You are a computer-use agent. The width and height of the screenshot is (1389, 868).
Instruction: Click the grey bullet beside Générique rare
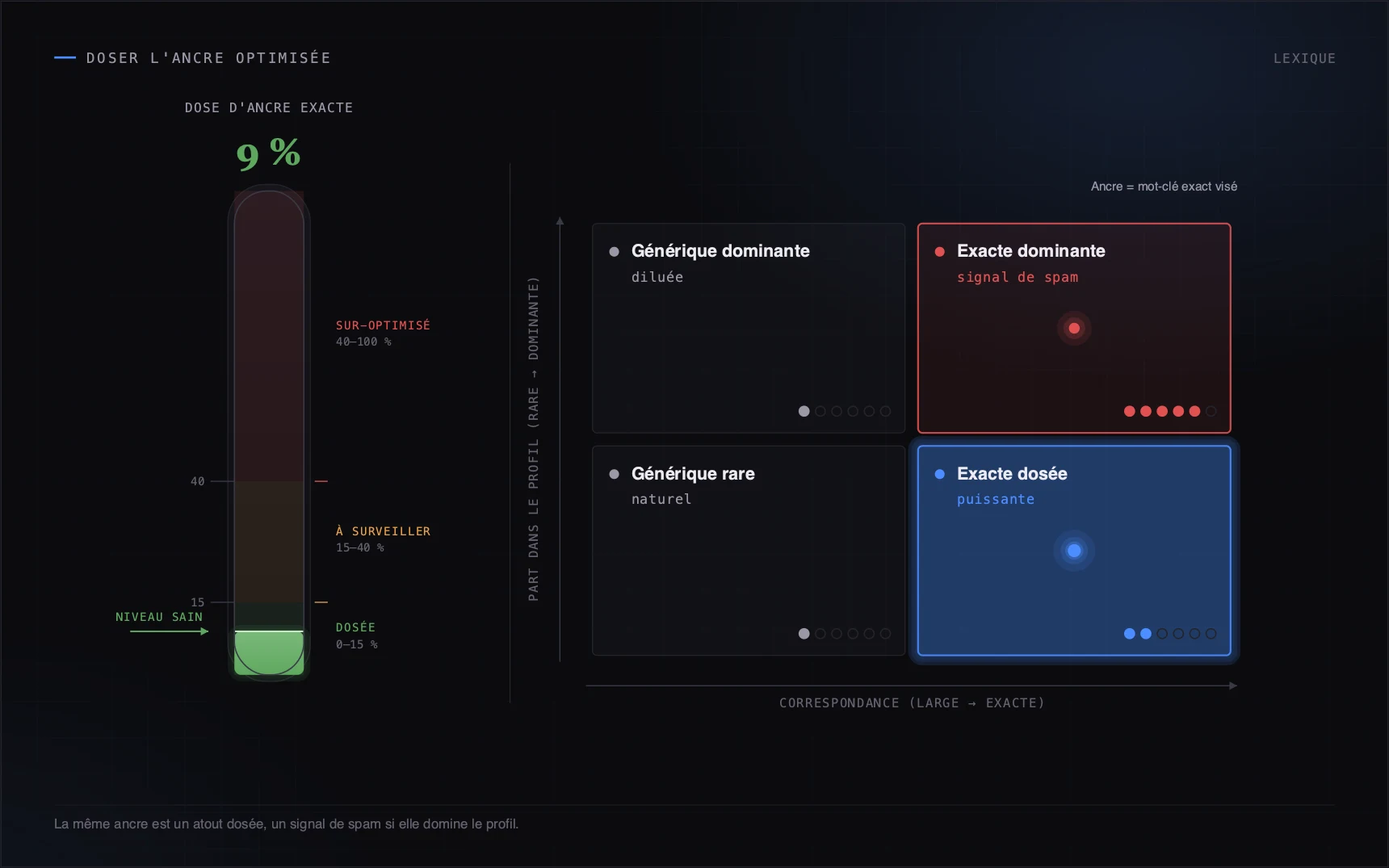(x=615, y=474)
